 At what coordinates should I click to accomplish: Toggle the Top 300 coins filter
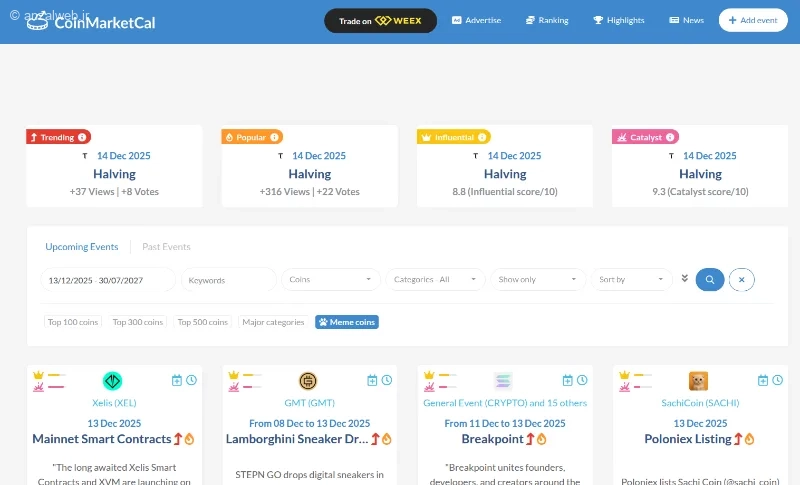(x=138, y=322)
